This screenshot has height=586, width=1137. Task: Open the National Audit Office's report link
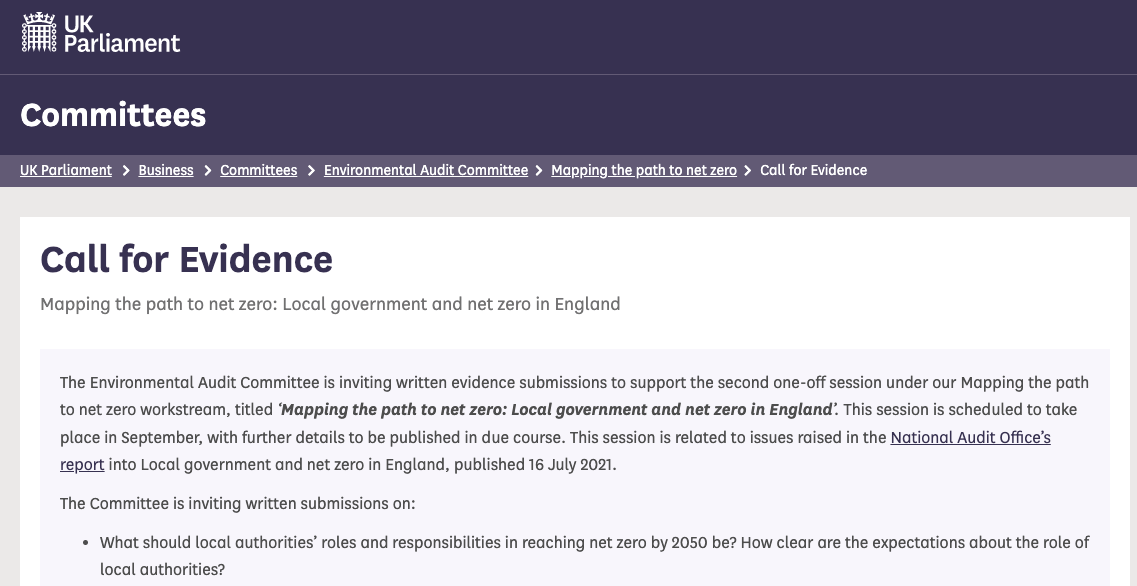(x=970, y=437)
